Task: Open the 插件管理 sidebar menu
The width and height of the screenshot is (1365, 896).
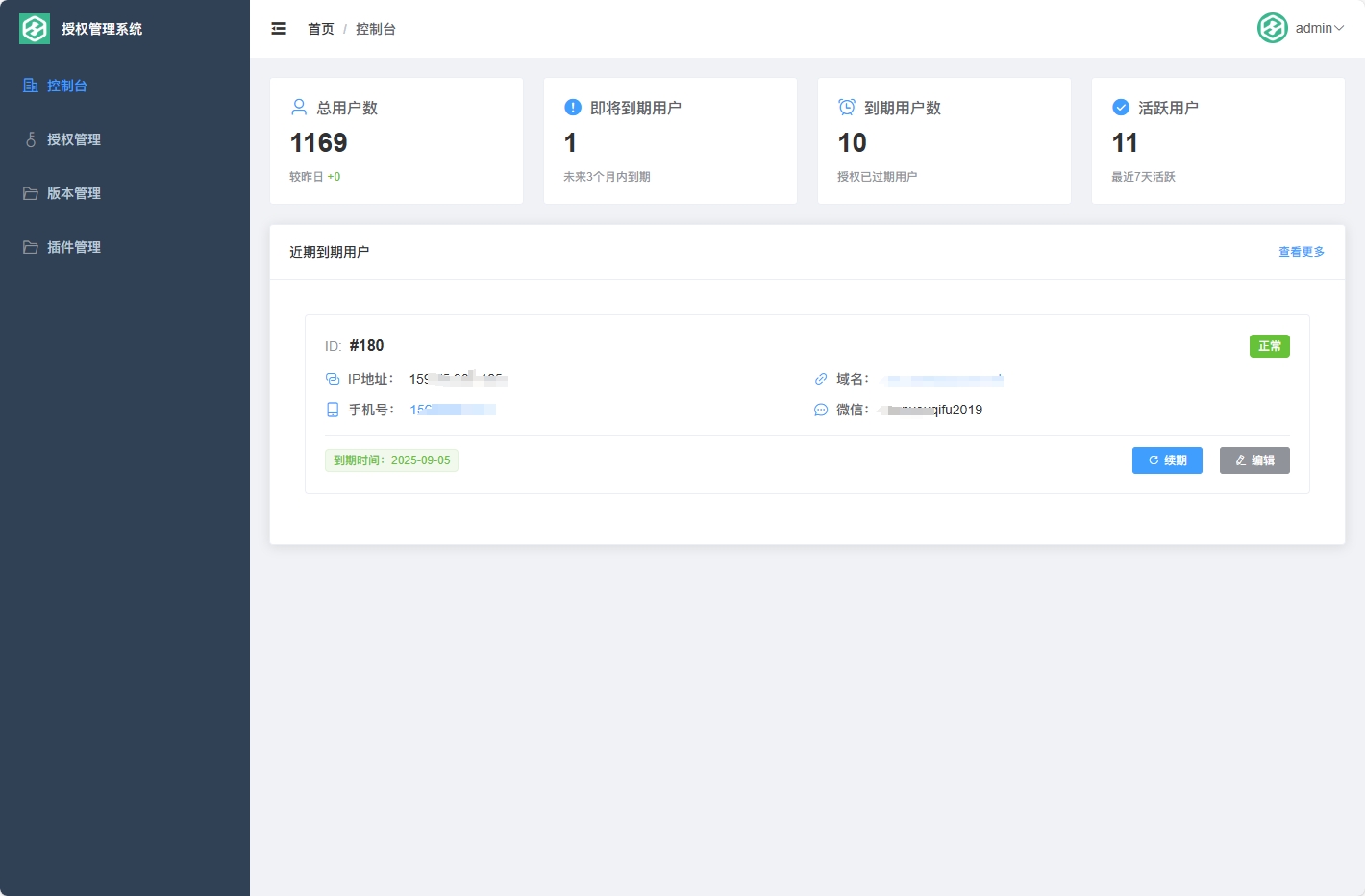Action: [74, 247]
